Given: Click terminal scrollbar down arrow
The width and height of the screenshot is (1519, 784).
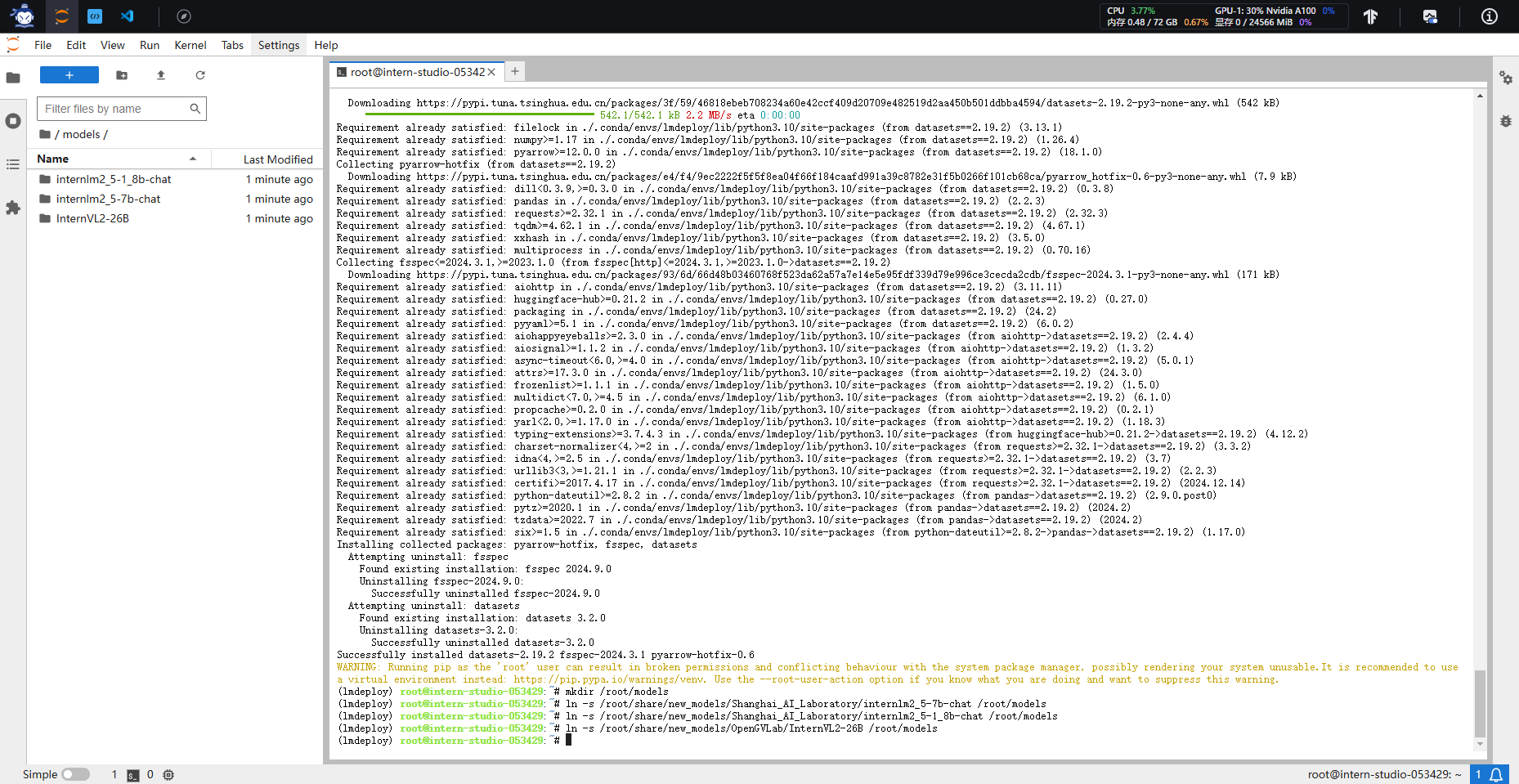Looking at the screenshot, I should [1480, 744].
